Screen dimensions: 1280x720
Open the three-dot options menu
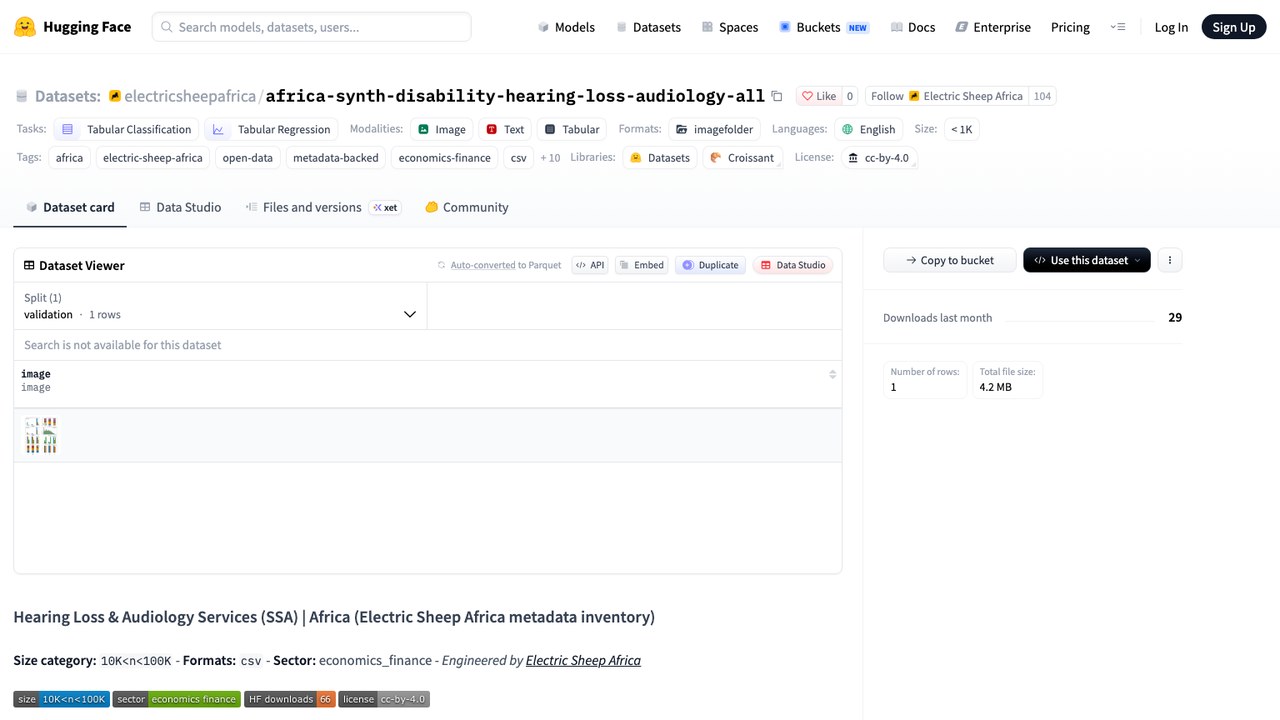click(x=1169, y=260)
